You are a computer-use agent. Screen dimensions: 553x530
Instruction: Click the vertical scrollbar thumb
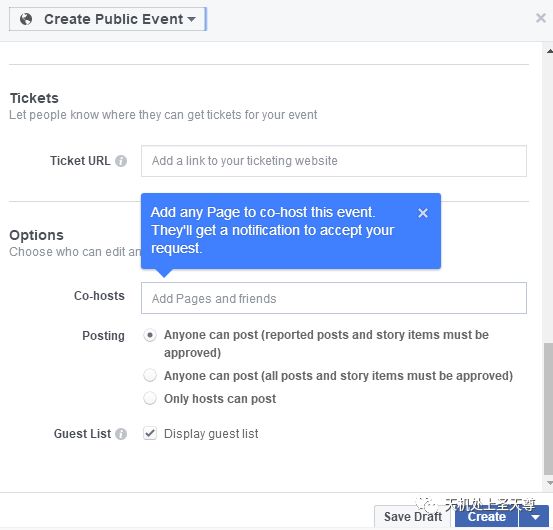click(548, 409)
